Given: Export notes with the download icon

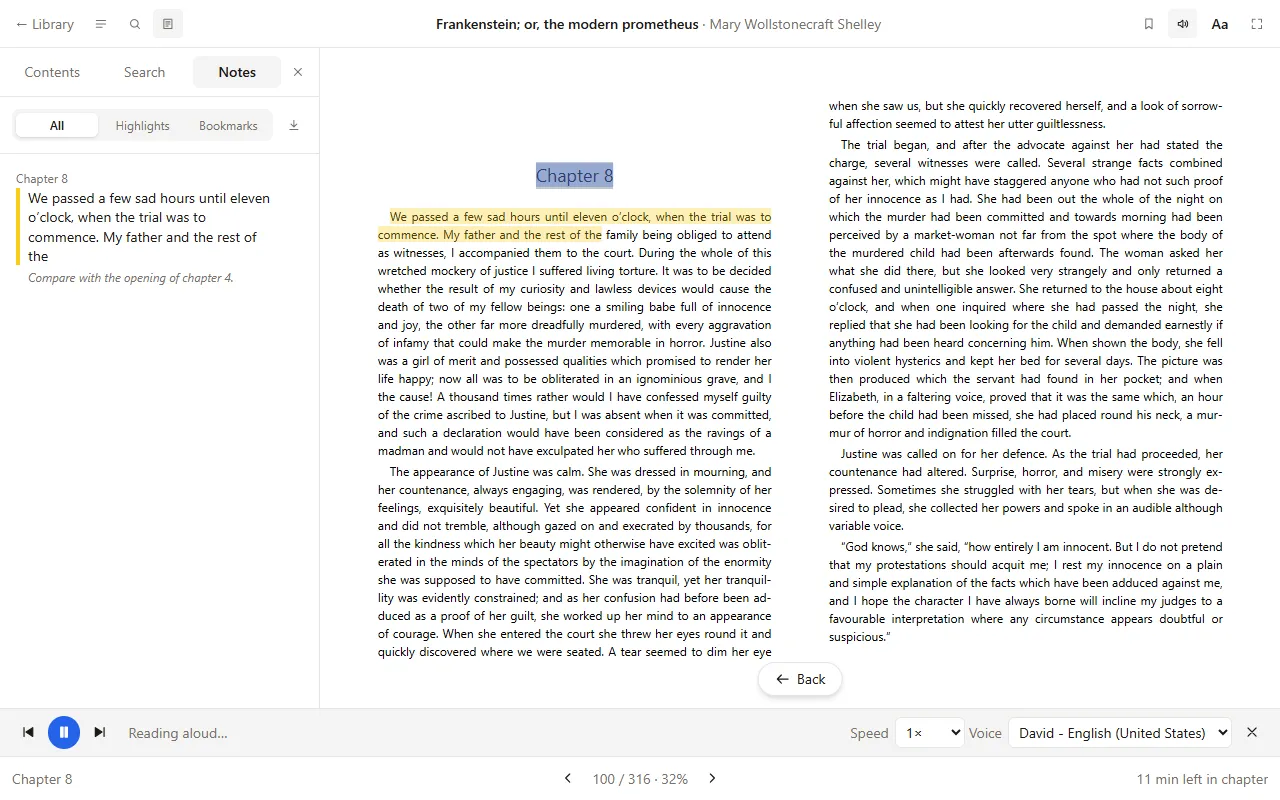Looking at the screenshot, I should point(294,125).
